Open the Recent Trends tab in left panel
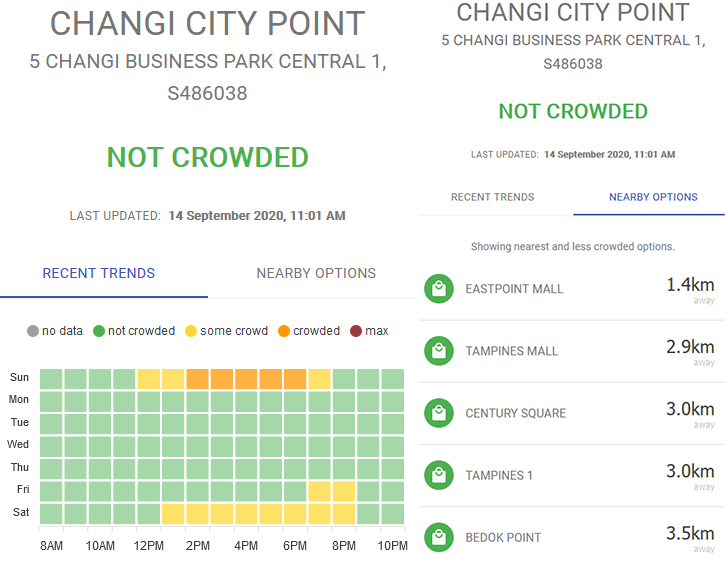 [99, 273]
